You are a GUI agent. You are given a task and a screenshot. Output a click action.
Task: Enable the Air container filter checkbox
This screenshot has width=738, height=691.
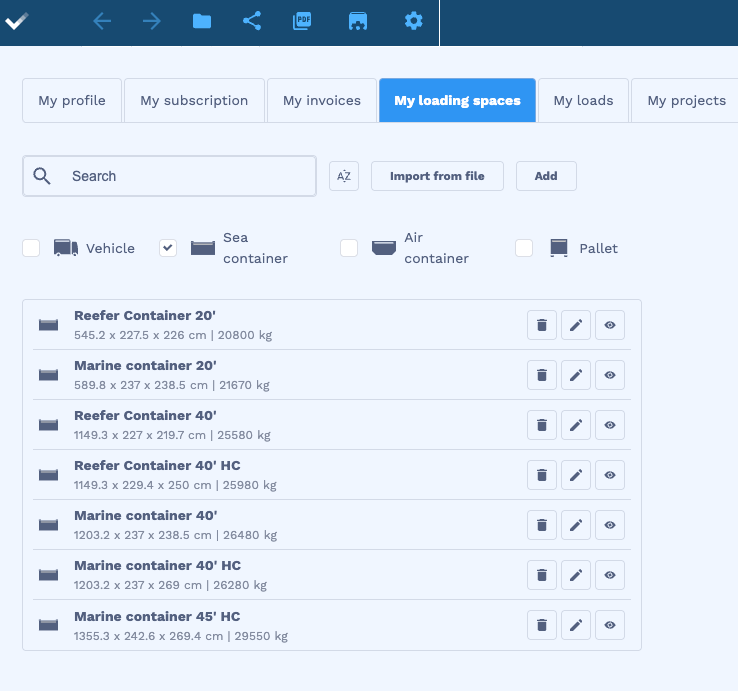pos(349,248)
